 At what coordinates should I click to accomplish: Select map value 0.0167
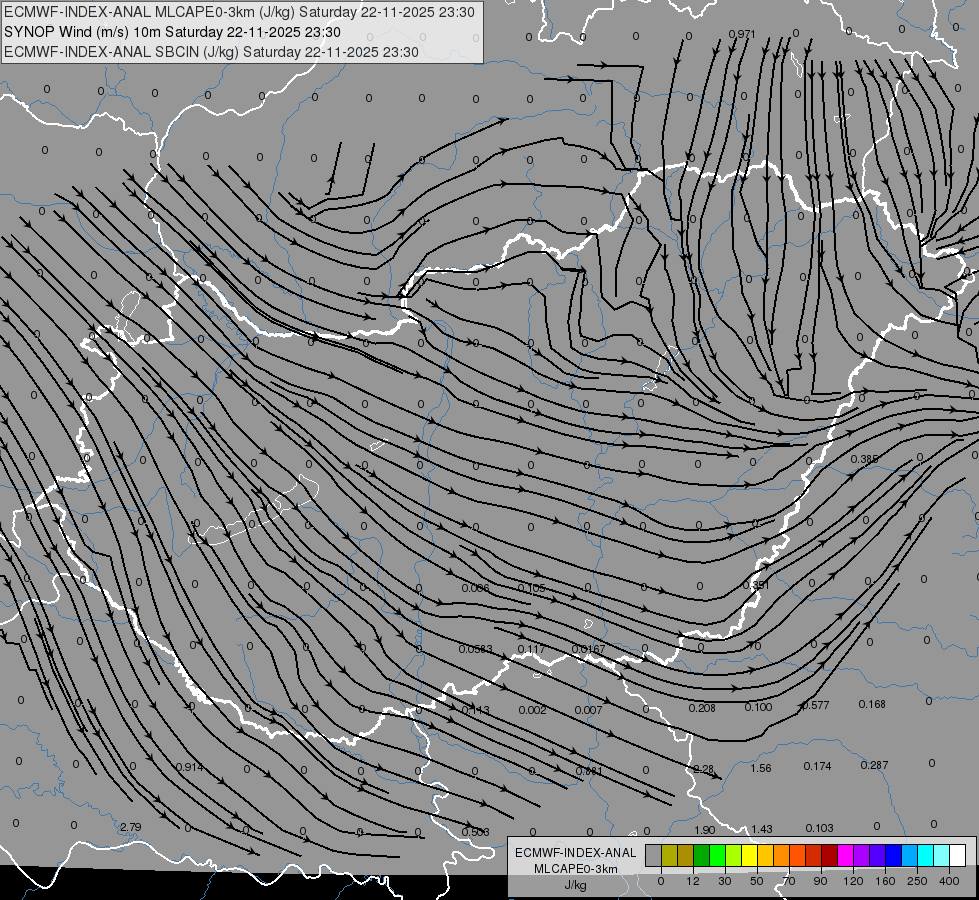pos(588,650)
